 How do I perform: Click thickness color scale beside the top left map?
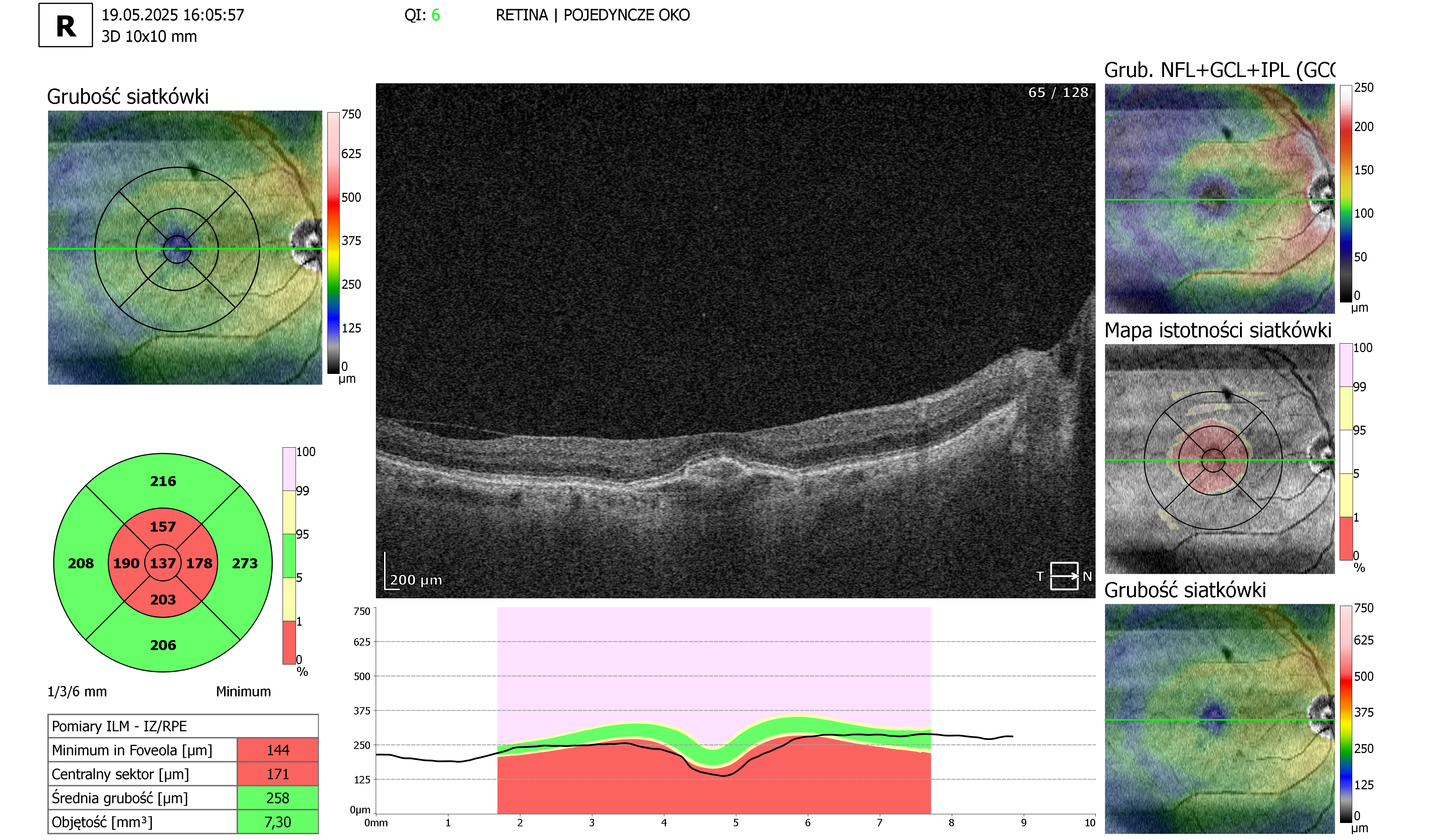[x=333, y=243]
